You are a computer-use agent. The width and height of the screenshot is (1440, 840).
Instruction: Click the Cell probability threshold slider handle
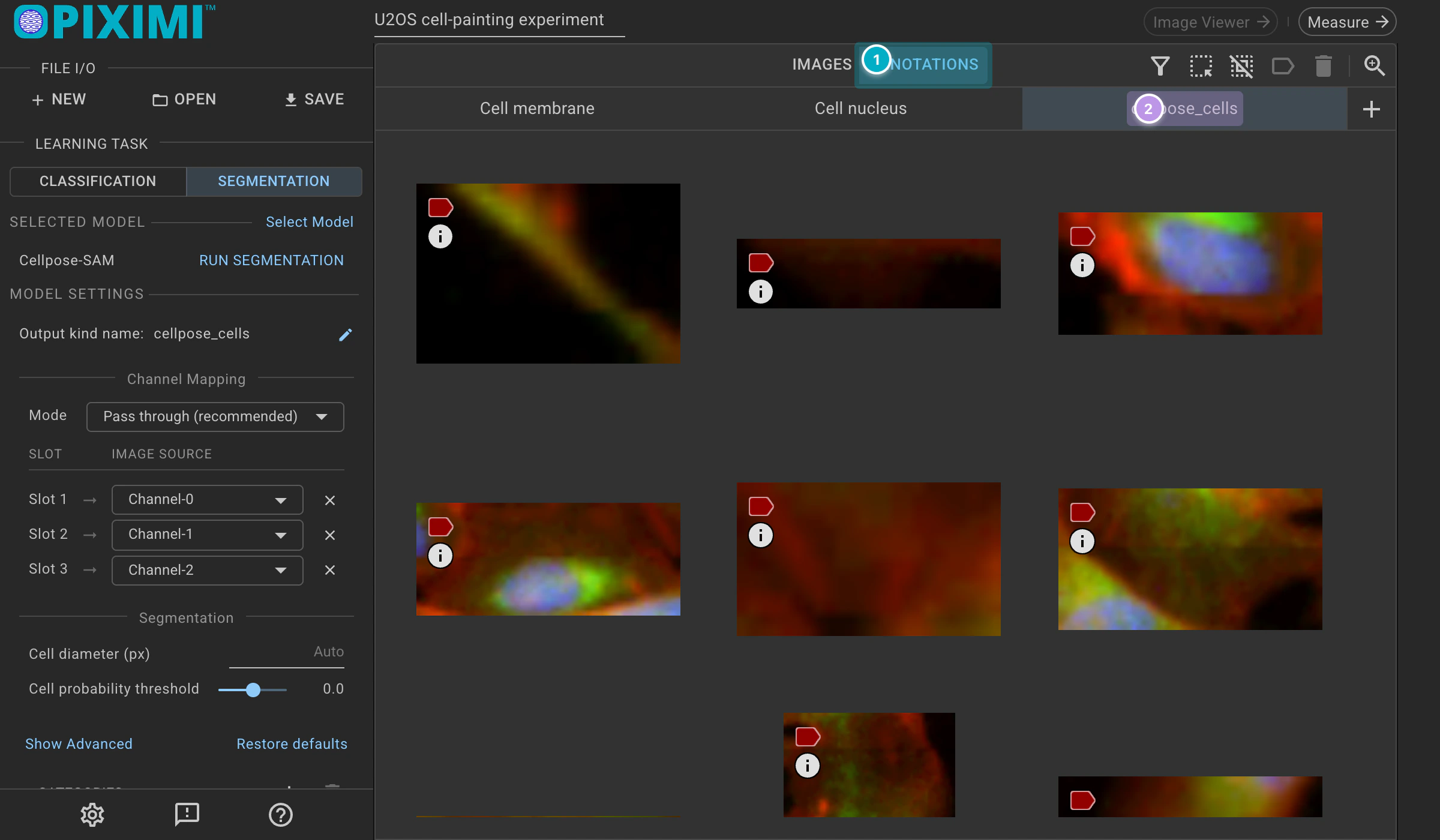[x=253, y=690]
